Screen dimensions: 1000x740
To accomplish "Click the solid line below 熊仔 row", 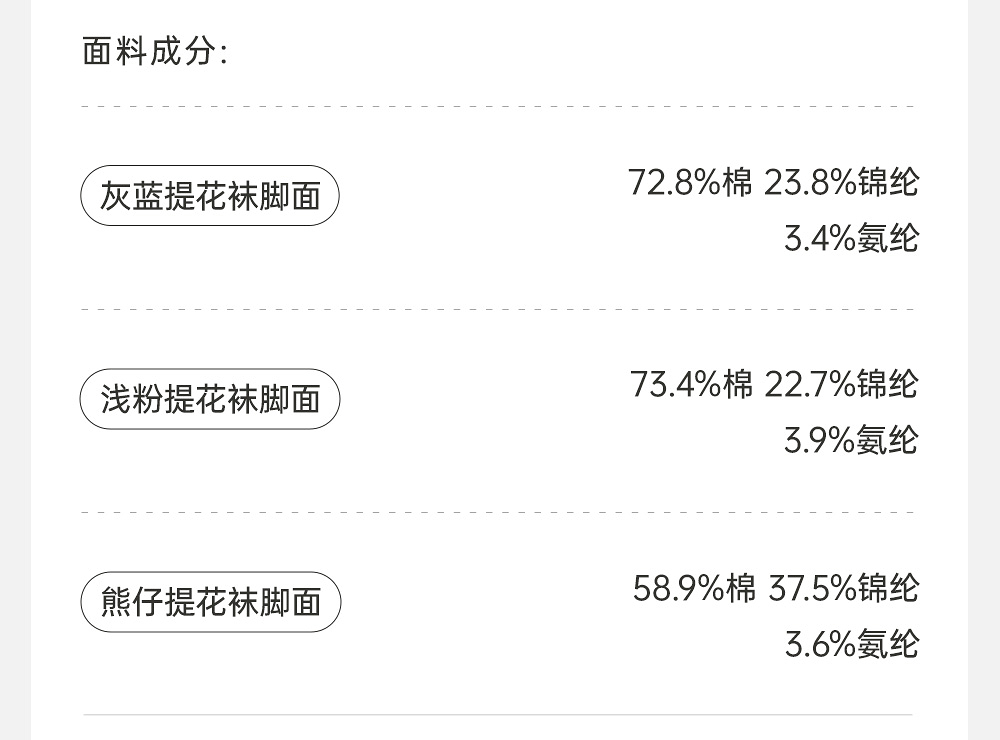I will [x=498, y=715].
